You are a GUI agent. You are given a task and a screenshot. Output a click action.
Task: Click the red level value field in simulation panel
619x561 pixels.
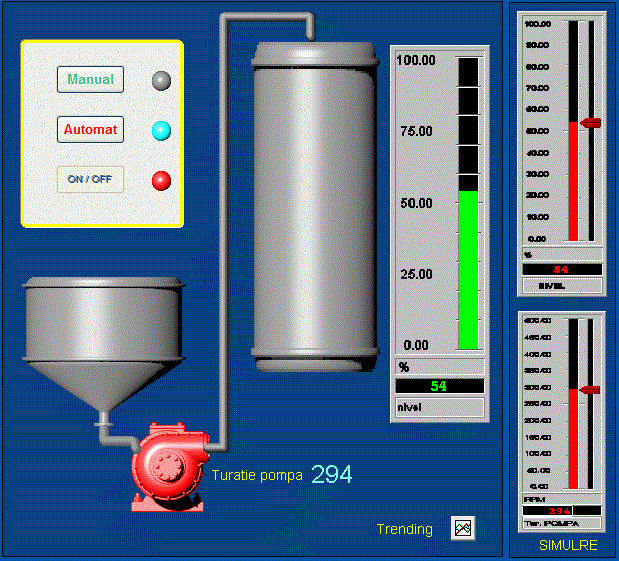562,269
